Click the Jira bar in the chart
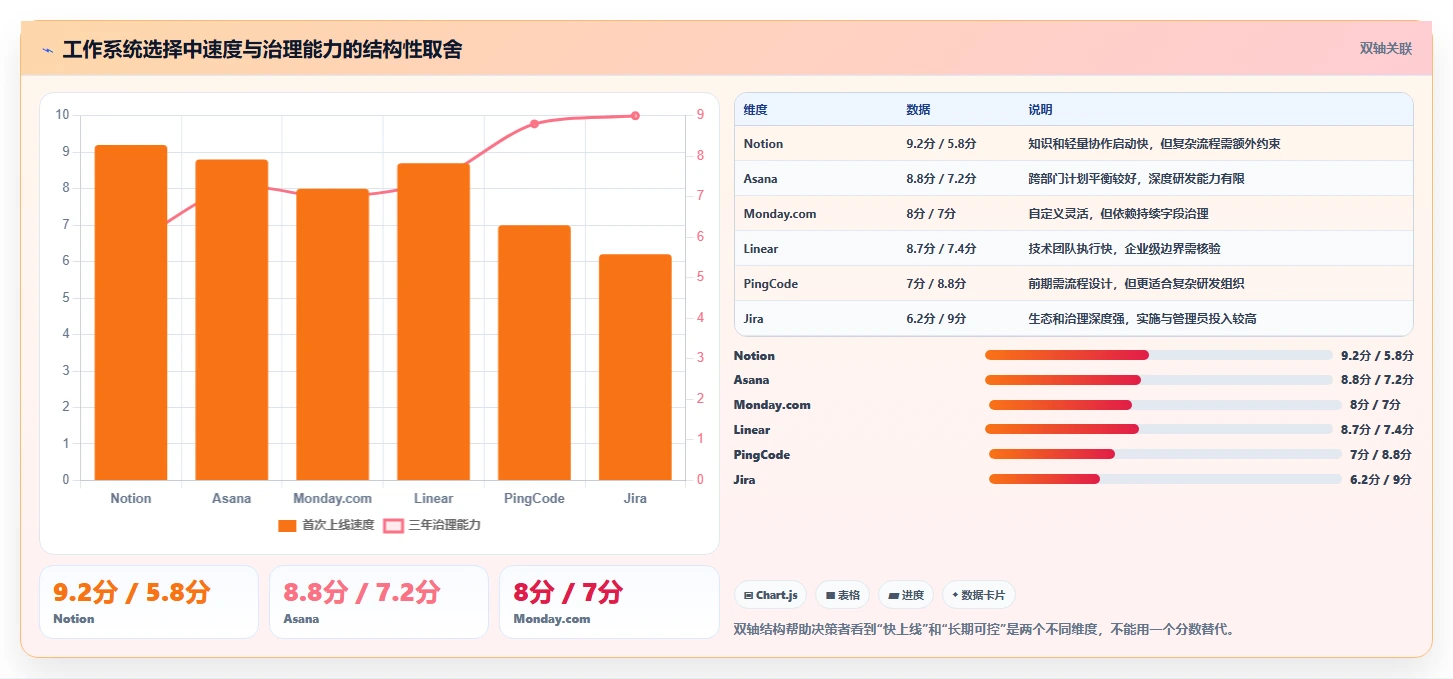Screen dimensions: 1453x679 [635, 367]
